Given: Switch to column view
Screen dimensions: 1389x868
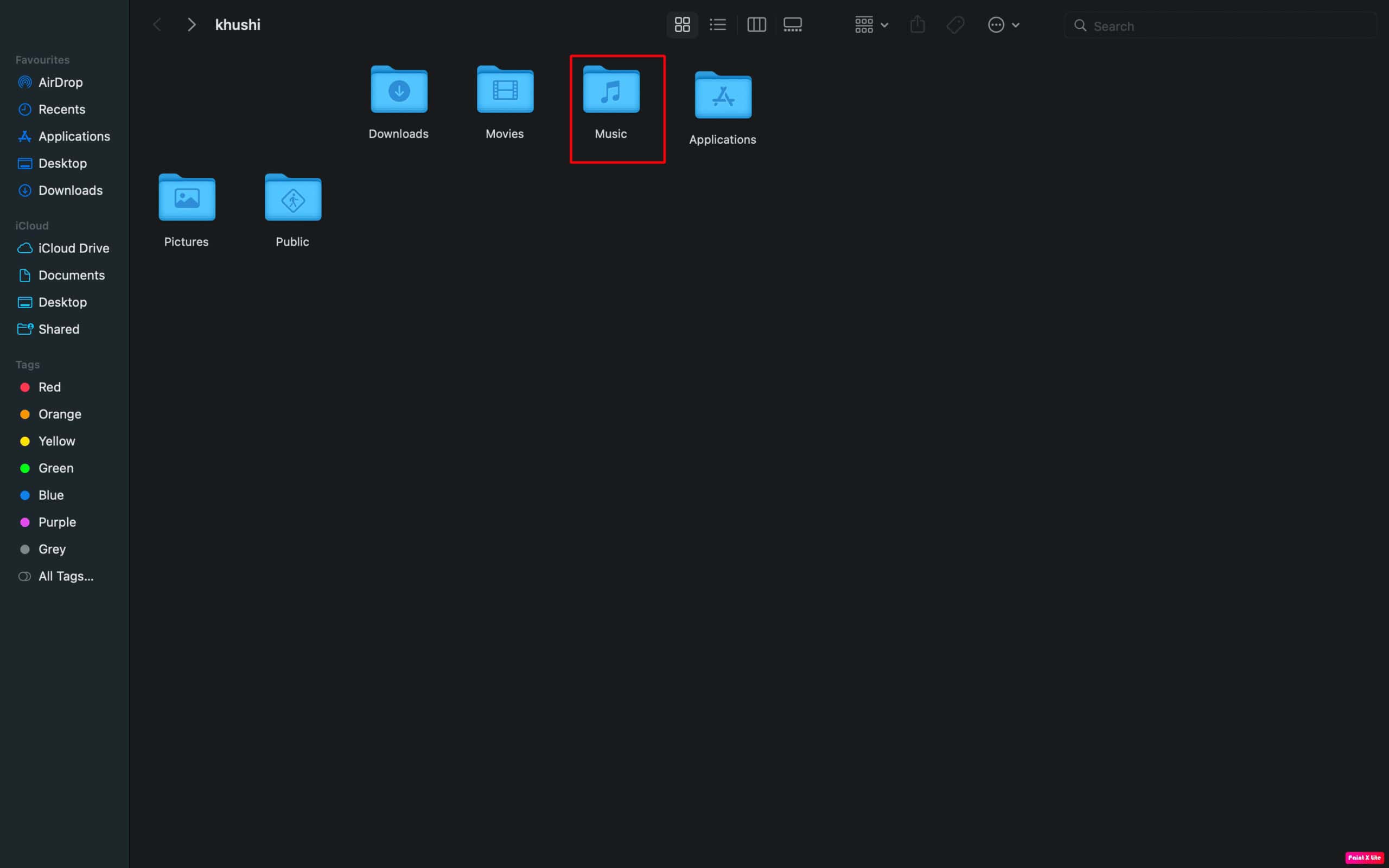Looking at the screenshot, I should click(756, 25).
